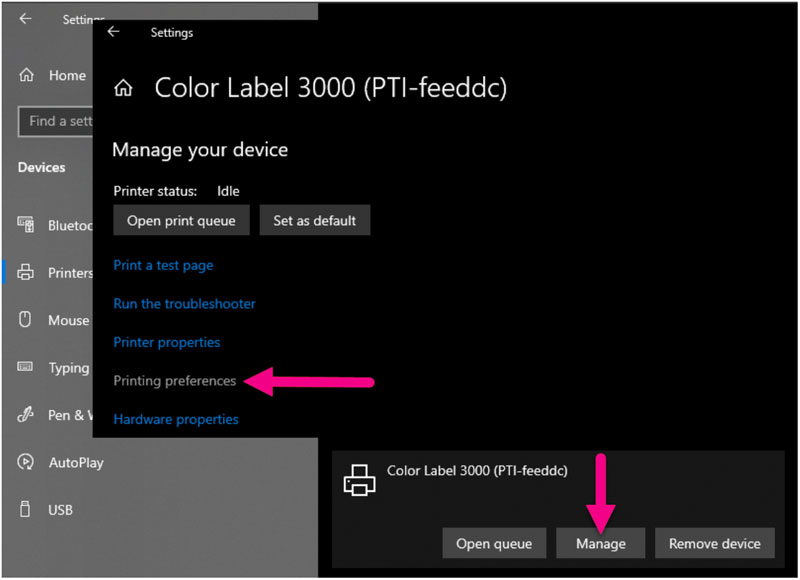Open the home icon beside Color Label 3000 title
Image resolution: width=800 pixels, height=580 pixels.
[123, 88]
